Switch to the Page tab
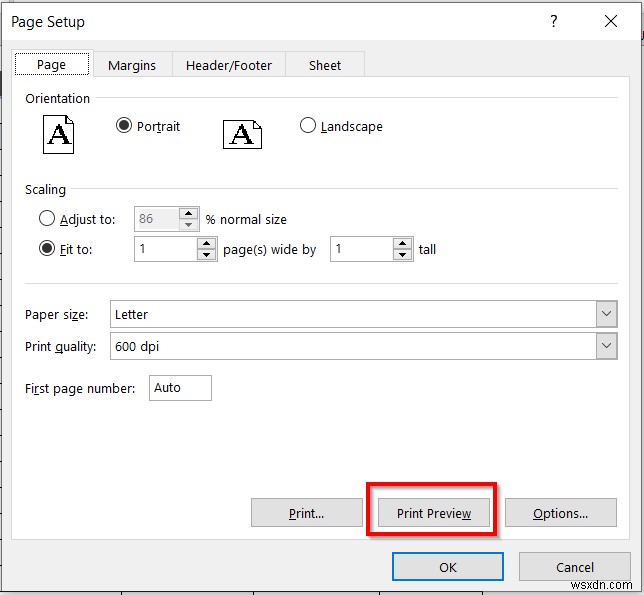 coord(52,64)
